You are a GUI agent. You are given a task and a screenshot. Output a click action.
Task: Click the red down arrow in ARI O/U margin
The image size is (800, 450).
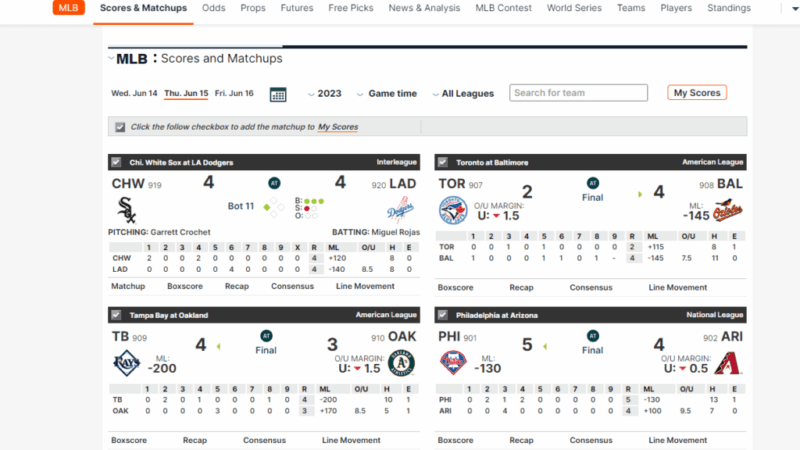point(683,369)
